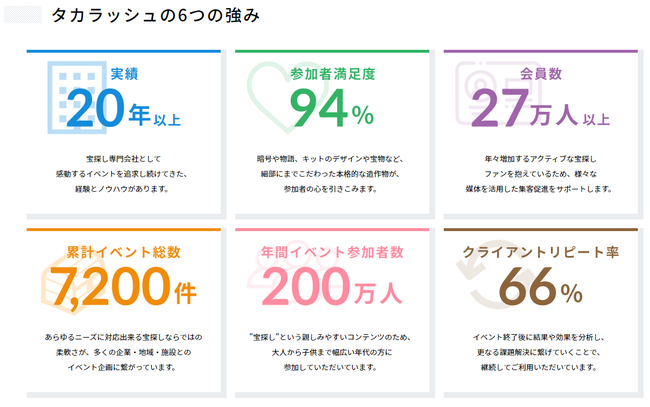Click the クライアントリピート率 title
The image size is (650, 407).
click(541, 252)
